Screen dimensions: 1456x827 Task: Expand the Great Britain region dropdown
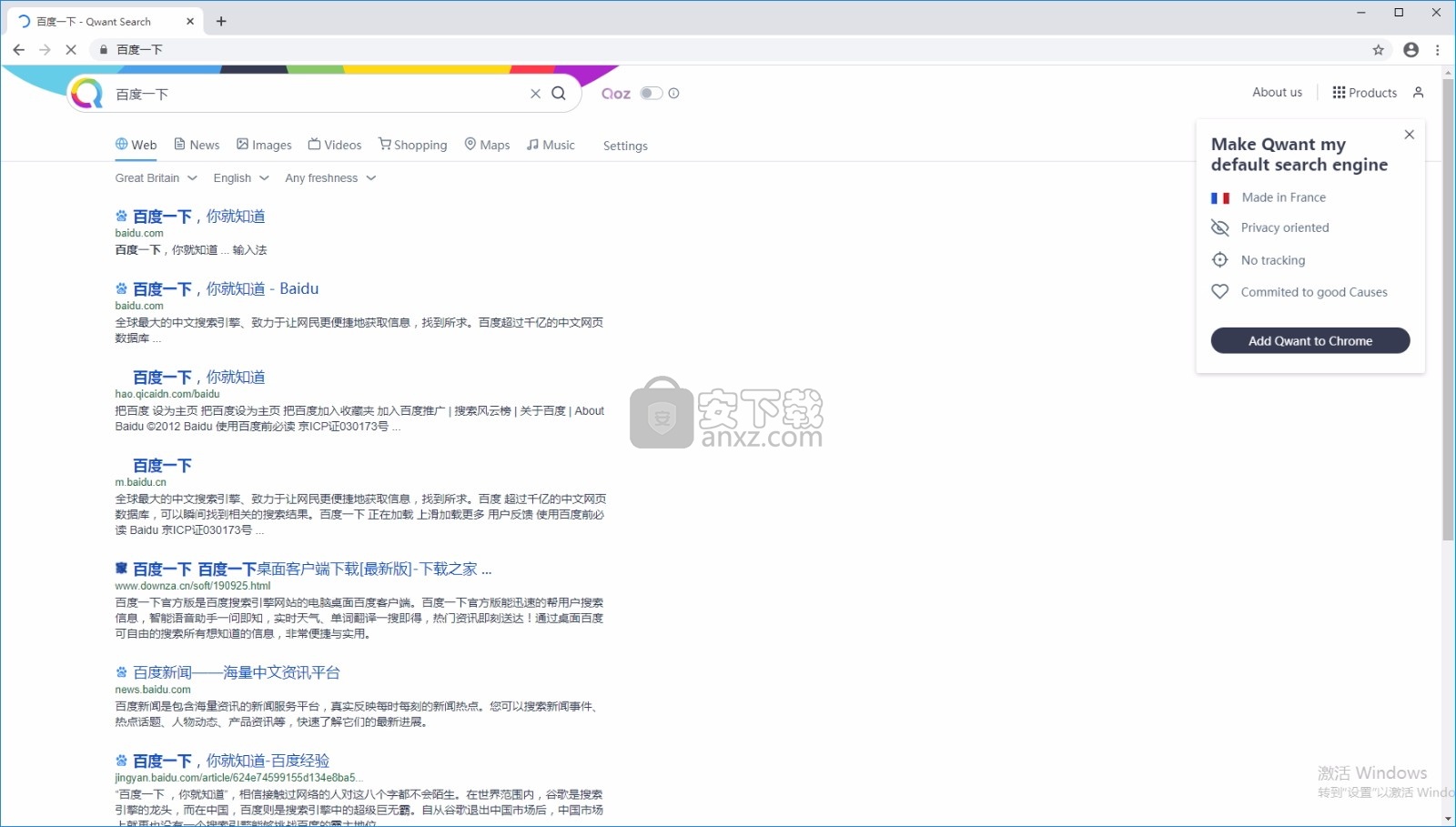[156, 178]
